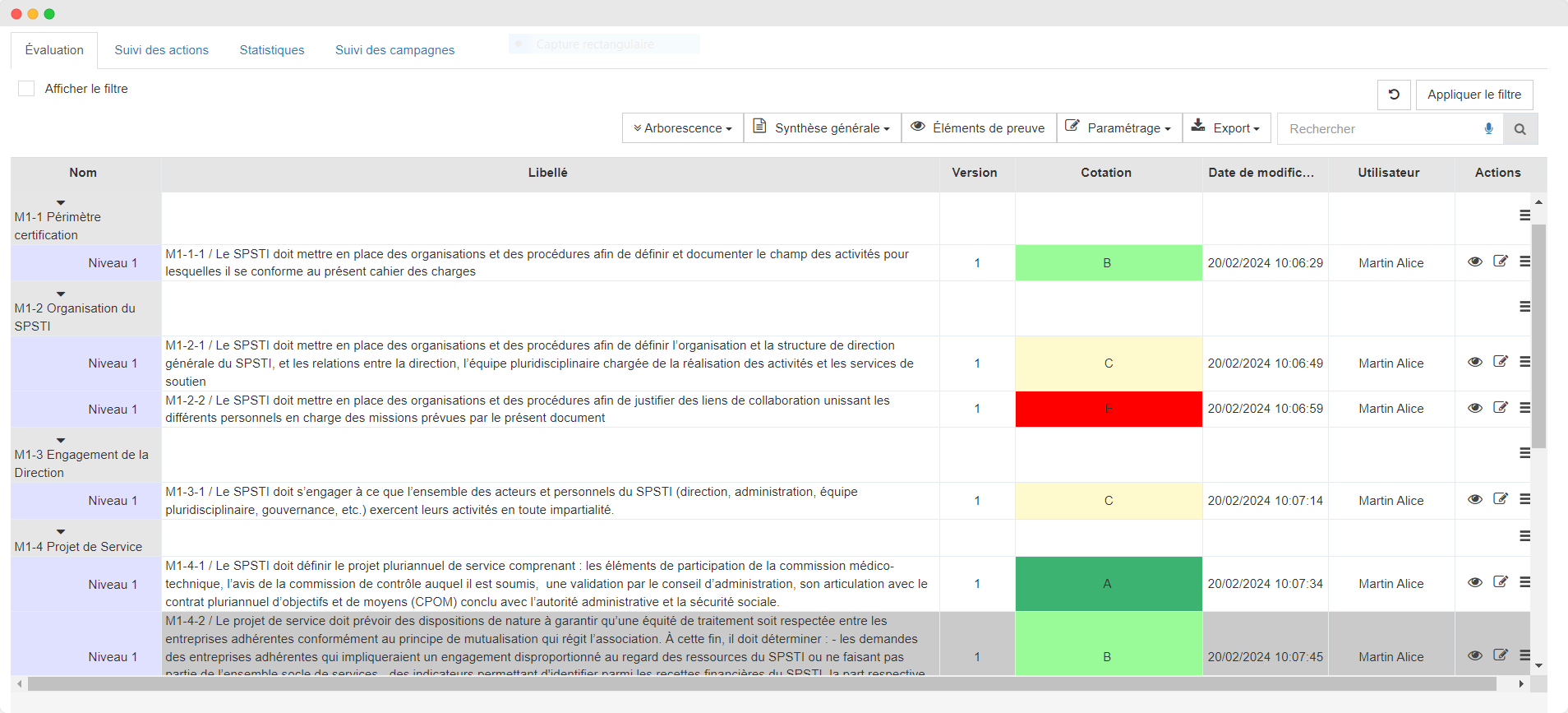This screenshot has width=1568, height=713.
Task: Click red cotation cell of M1-2-2
Action: pyautogui.click(x=1109, y=409)
